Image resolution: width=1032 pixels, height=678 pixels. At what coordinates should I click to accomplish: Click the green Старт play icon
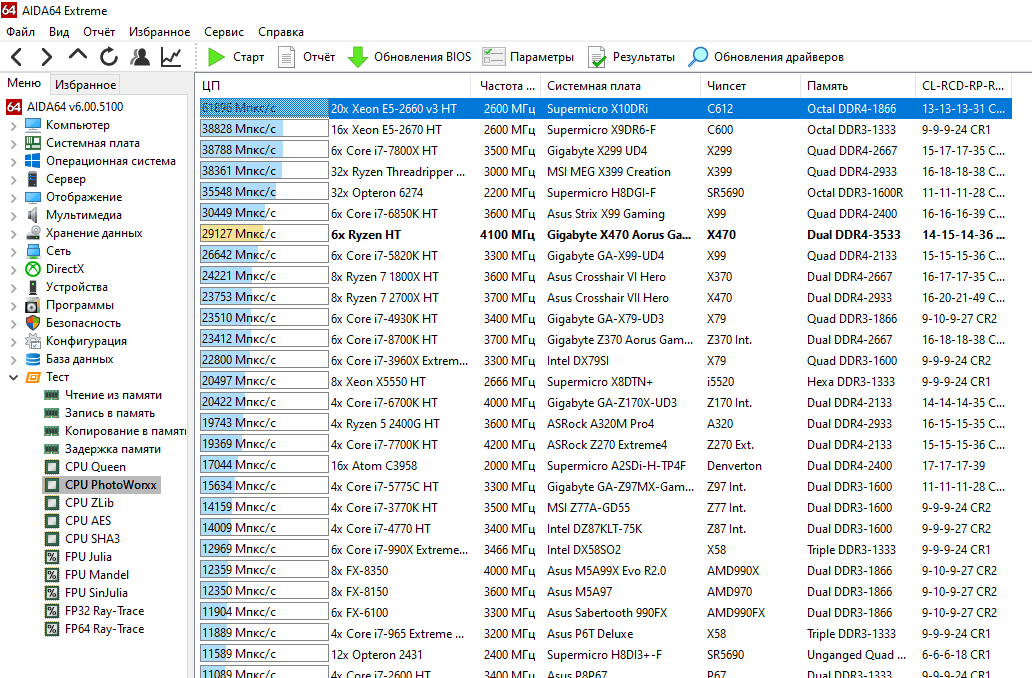(x=216, y=57)
